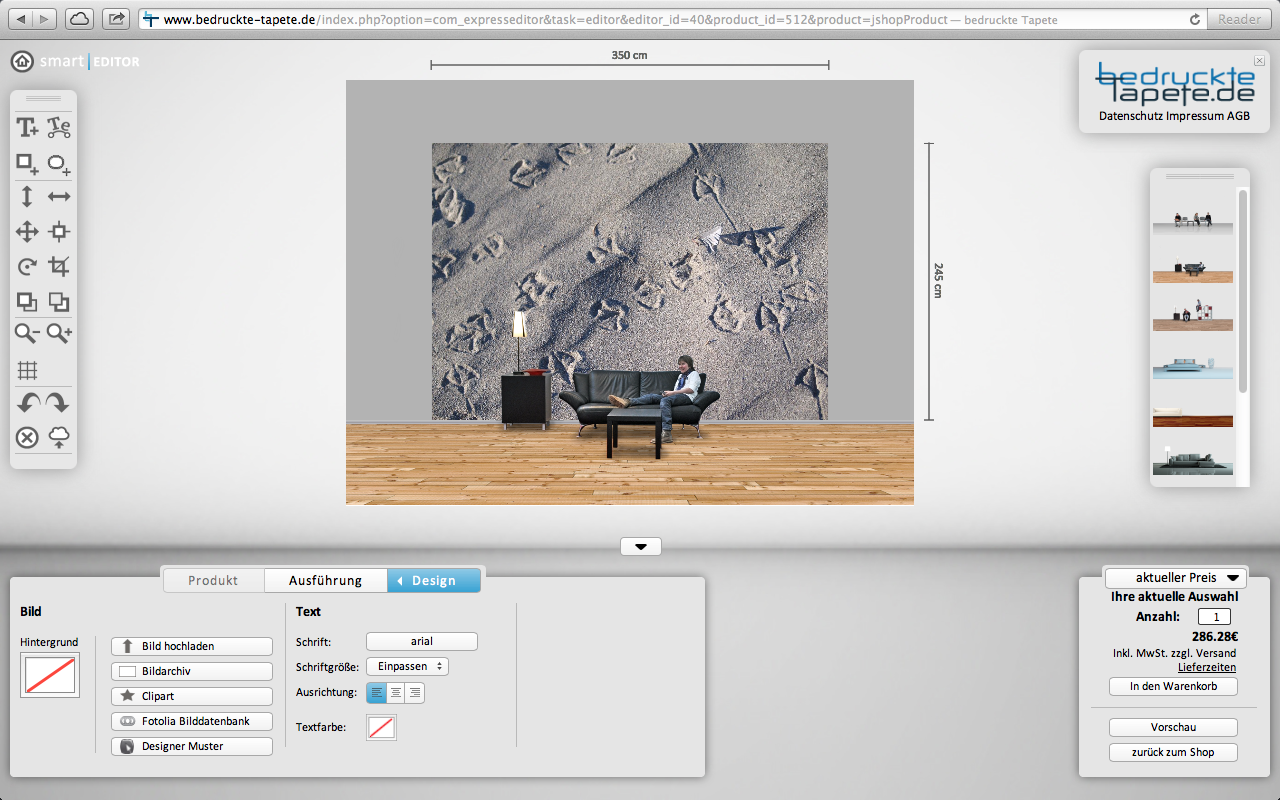Click the browser back arrow
The height and width of the screenshot is (800, 1280).
tap(21, 19)
